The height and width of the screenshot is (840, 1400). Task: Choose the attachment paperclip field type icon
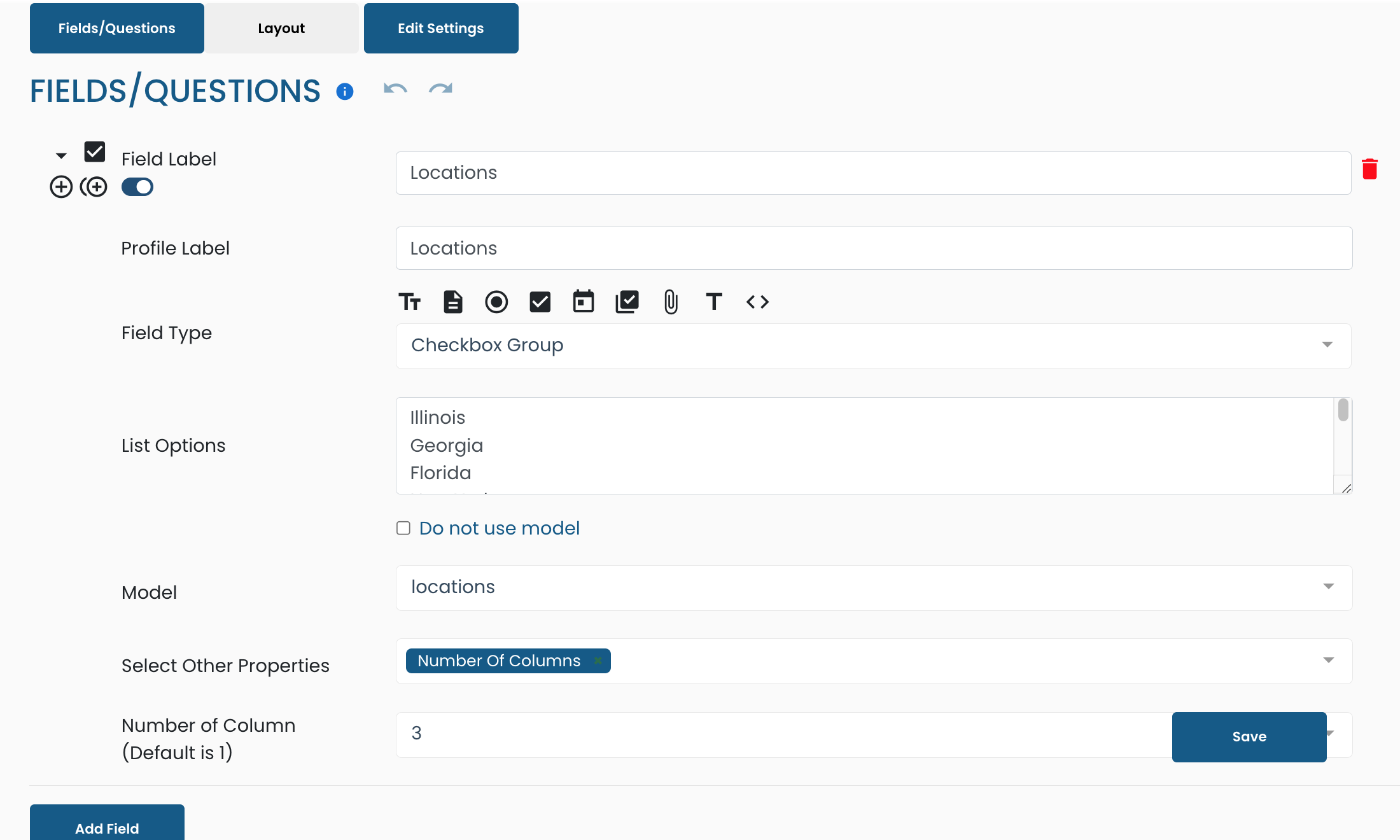pos(671,302)
